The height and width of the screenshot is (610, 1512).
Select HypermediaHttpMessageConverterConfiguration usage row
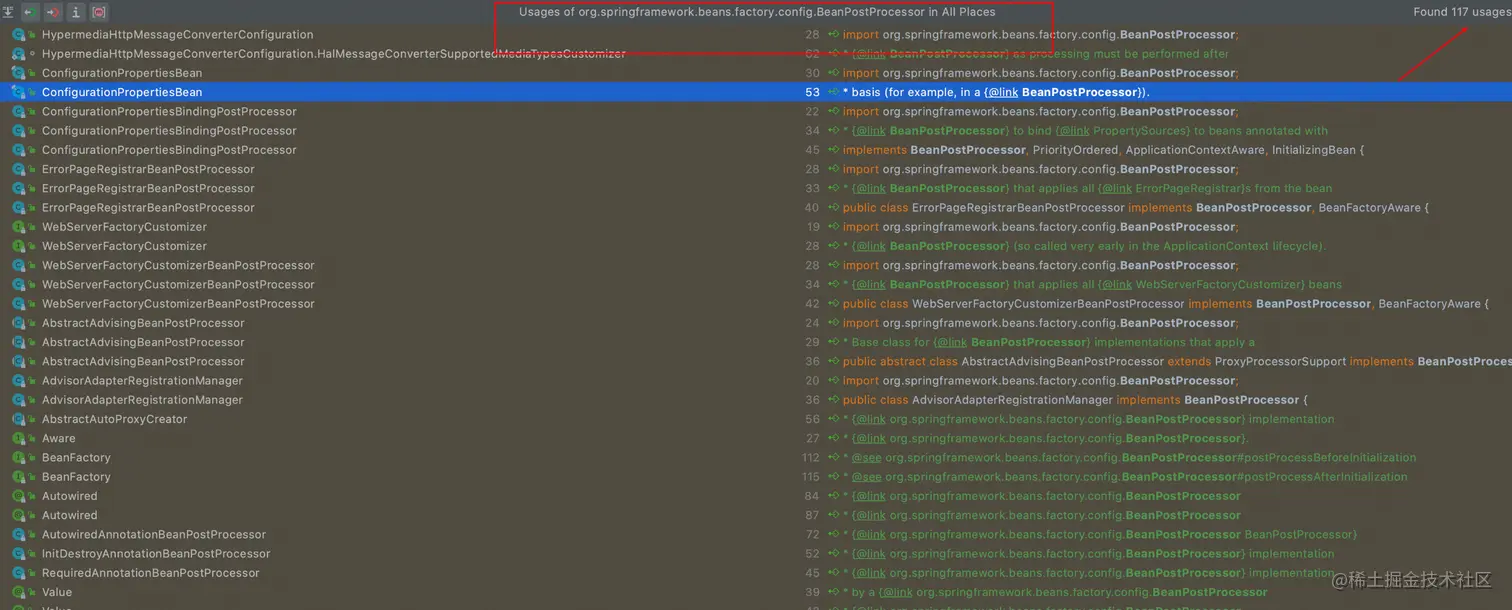756,35
